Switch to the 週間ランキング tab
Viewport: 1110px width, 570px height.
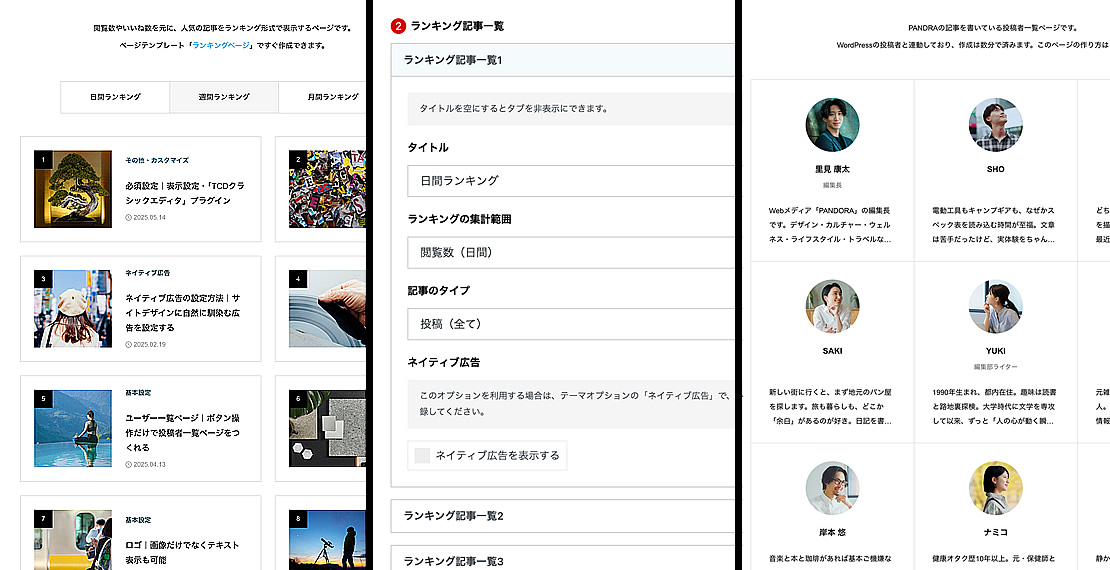coord(224,97)
